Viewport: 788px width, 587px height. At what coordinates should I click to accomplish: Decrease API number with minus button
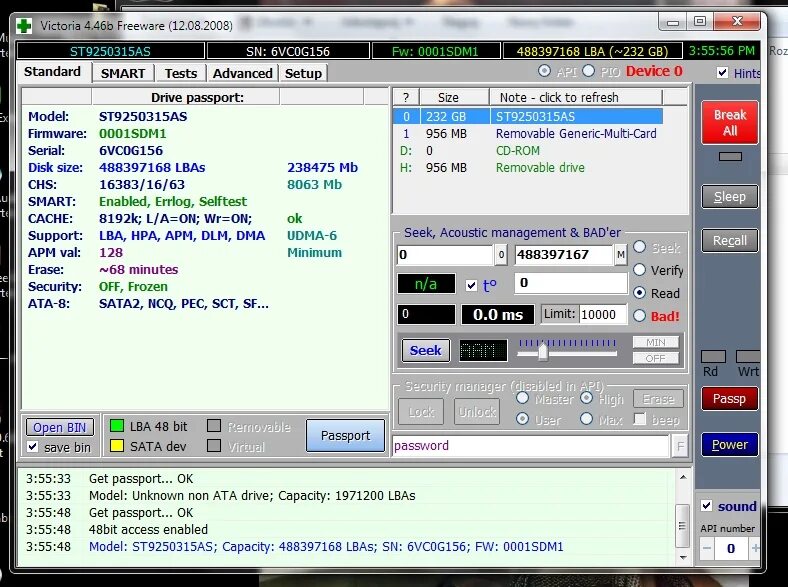707,548
